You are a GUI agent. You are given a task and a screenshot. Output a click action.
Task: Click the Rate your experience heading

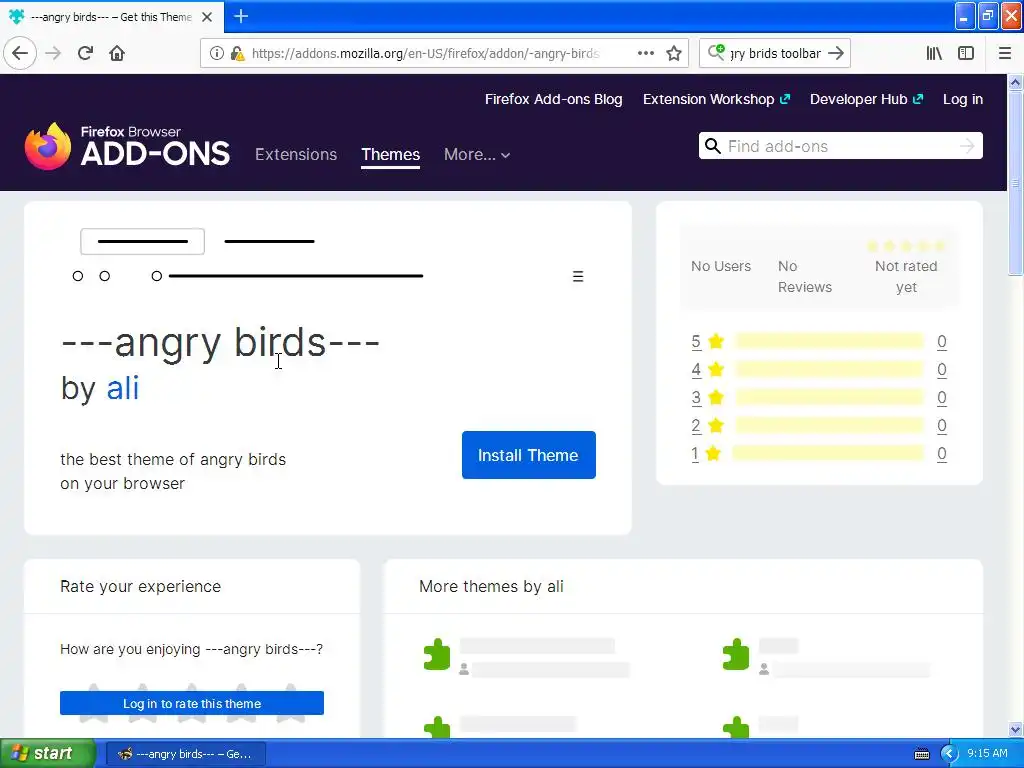pyautogui.click(x=140, y=586)
